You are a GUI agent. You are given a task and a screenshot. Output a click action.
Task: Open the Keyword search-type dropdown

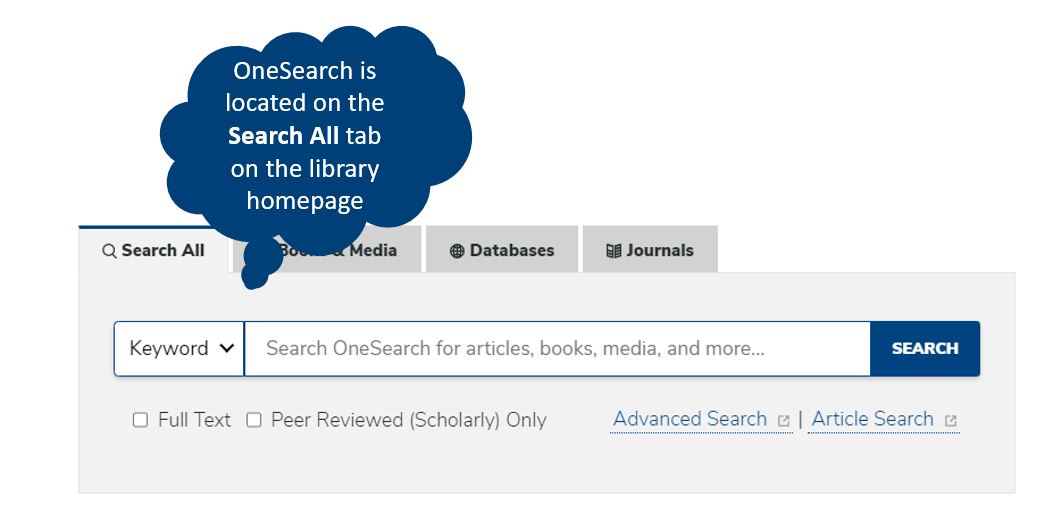179,348
